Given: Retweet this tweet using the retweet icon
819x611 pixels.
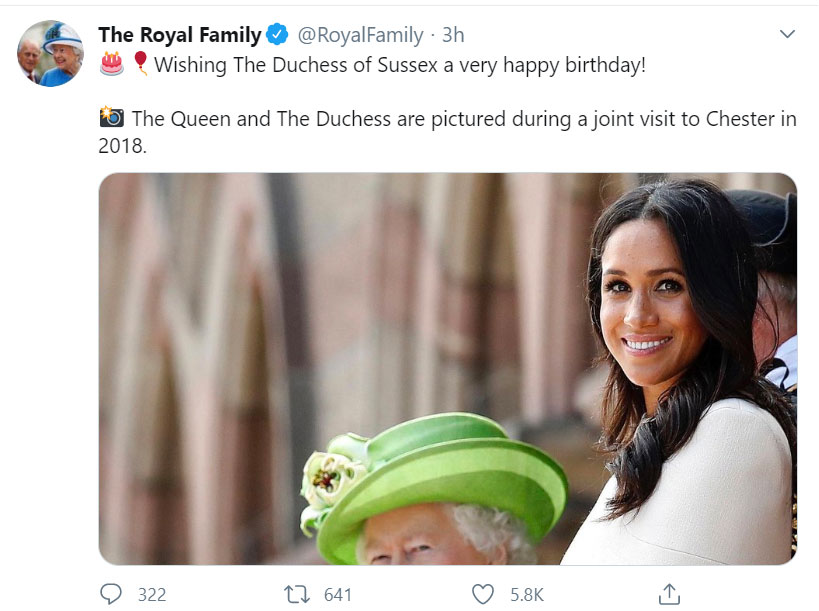Looking at the screenshot, I should [297, 594].
